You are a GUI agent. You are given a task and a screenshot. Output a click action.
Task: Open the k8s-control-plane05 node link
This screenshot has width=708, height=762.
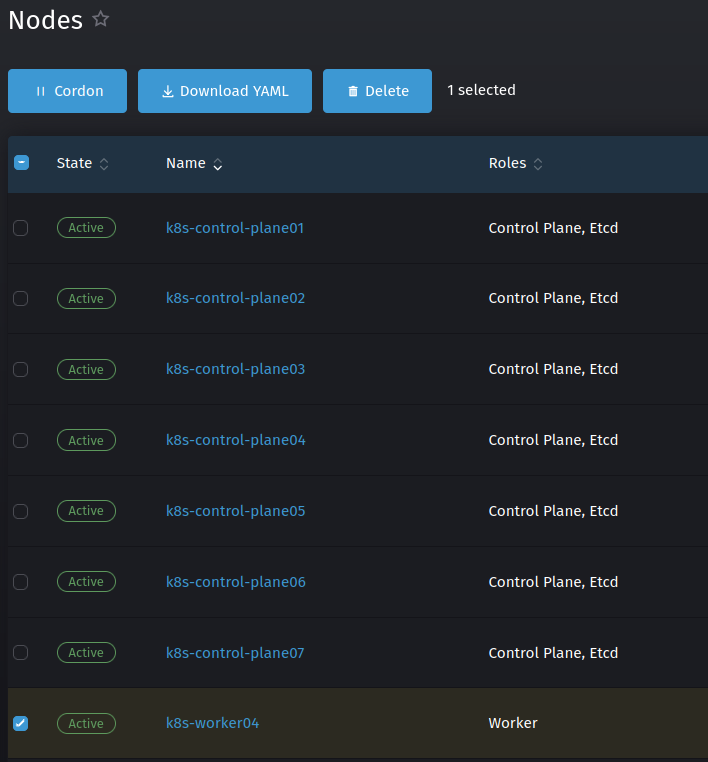(236, 511)
